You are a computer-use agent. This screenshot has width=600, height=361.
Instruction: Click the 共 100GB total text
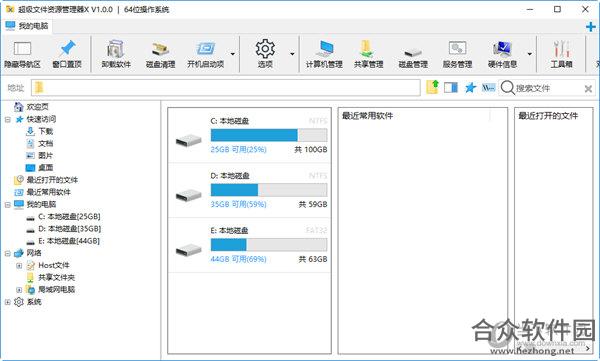tap(311, 150)
